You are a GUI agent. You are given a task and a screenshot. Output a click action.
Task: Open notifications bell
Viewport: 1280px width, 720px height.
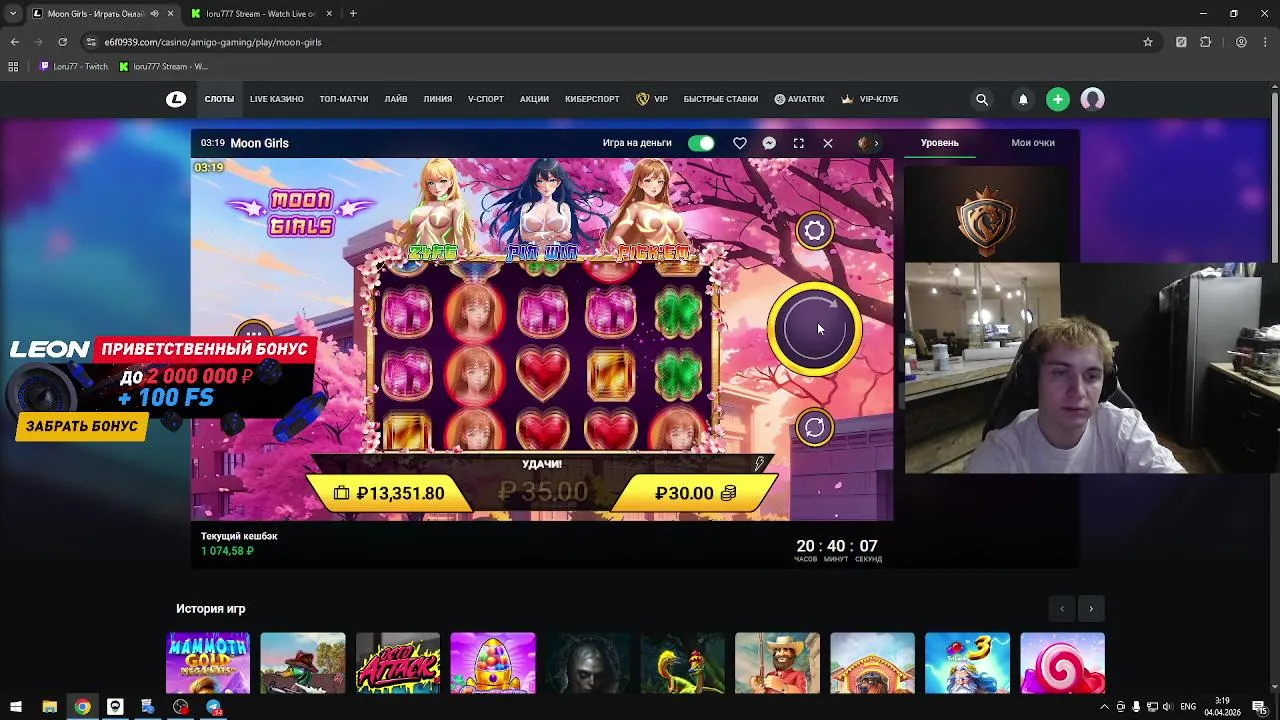tap(1023, 99)
